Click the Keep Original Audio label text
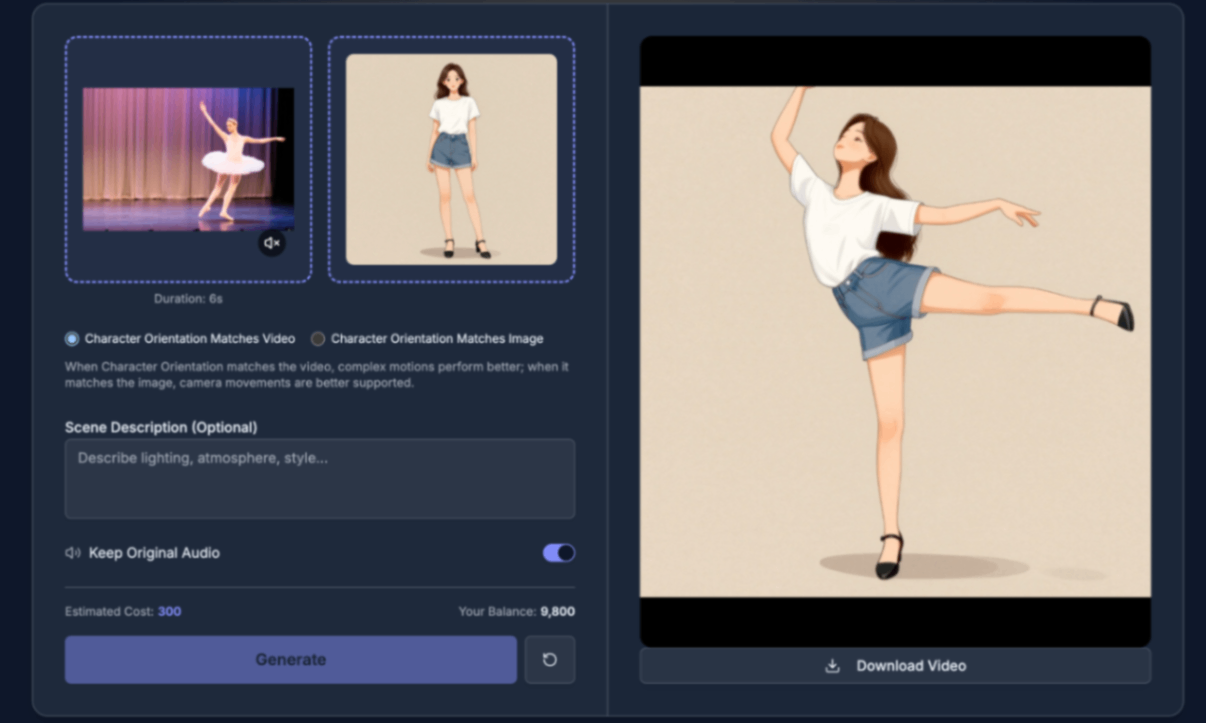This screenshot has height=723, width=1206. tap(154, 553)
